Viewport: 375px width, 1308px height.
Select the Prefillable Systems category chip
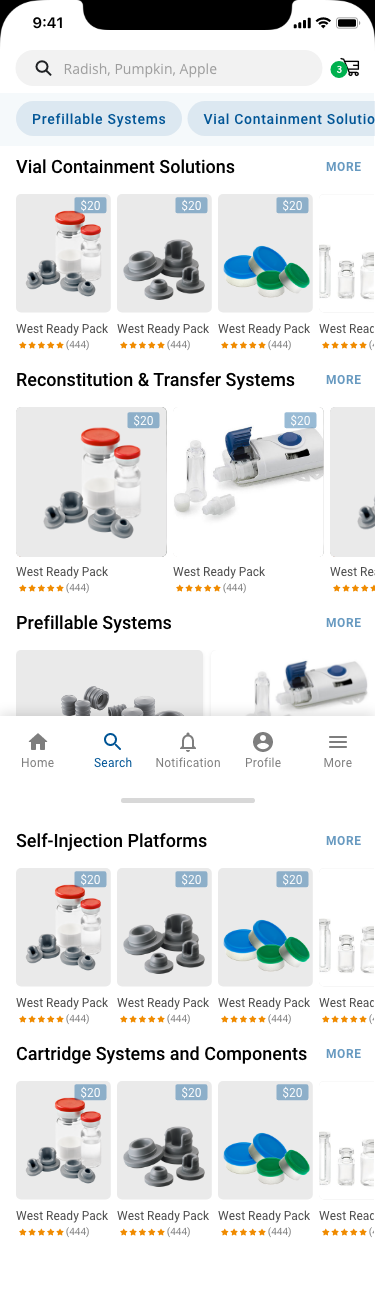99,119
